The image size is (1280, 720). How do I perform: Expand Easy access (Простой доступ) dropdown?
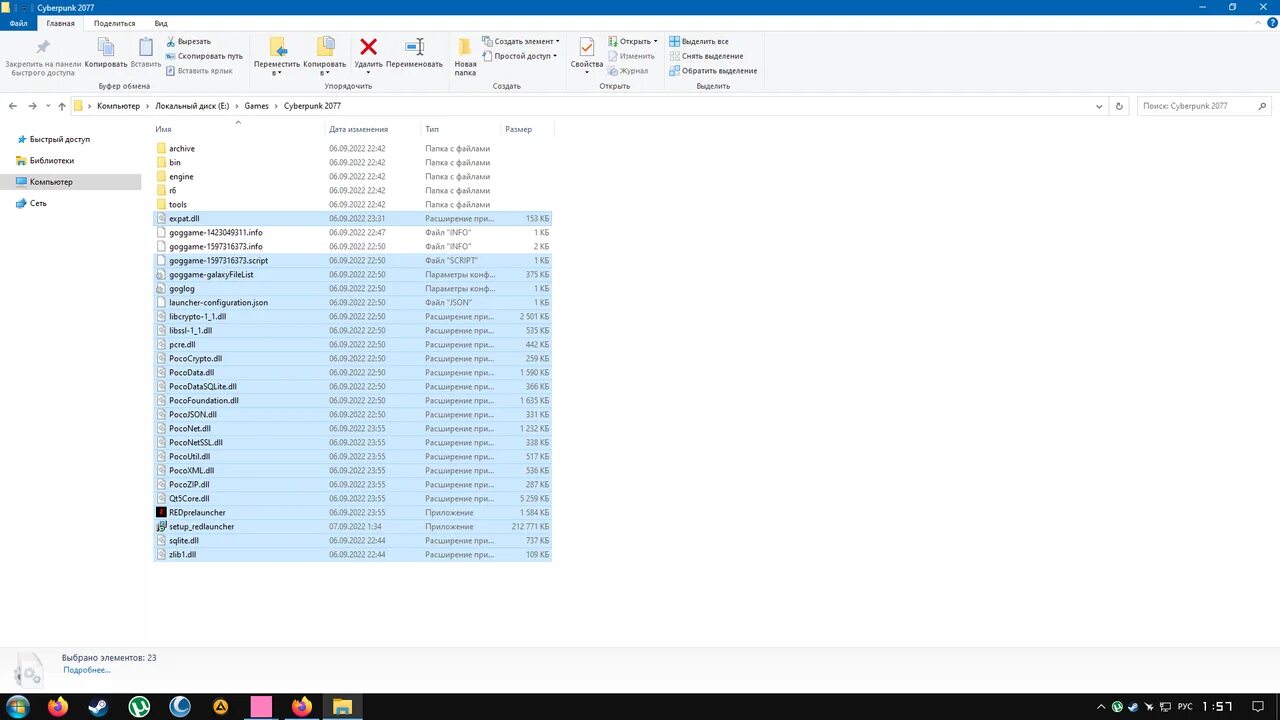(520, 56)
